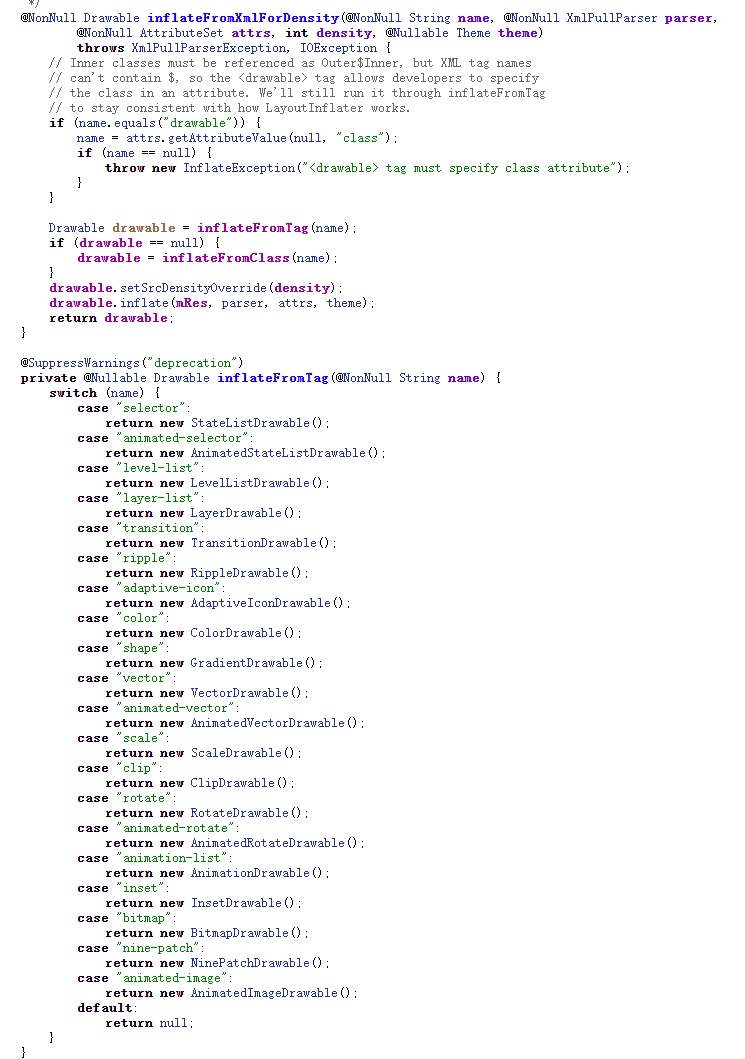Click StateListDrawable in the selector case
The image size is (745, 1059).
(x=250, y=423)
